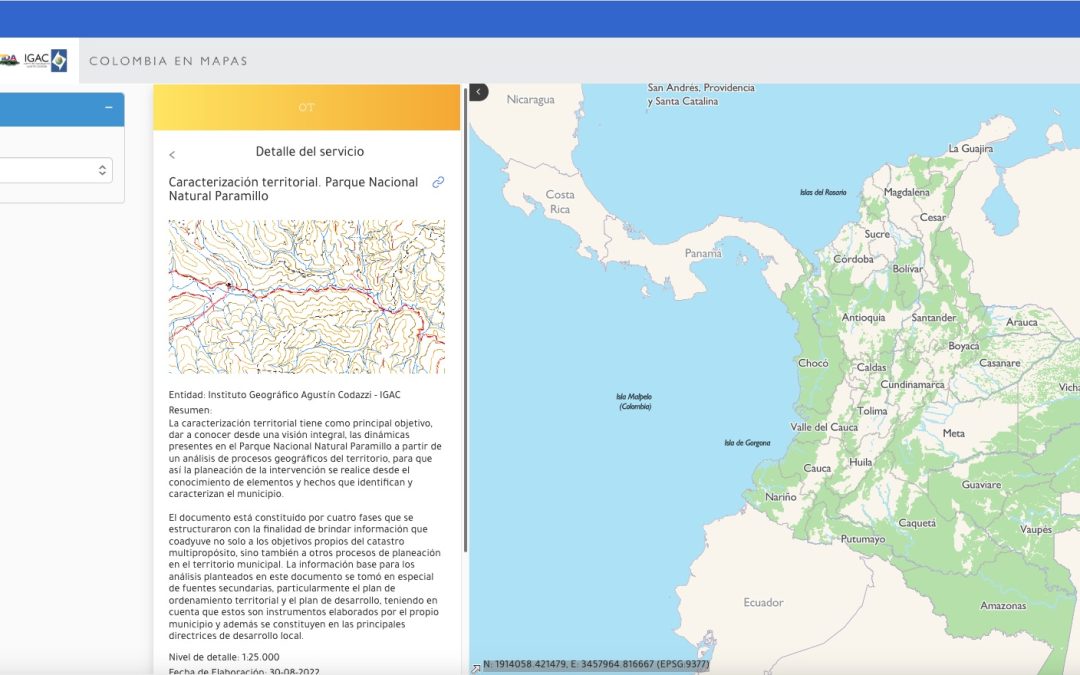Click the arrow icon beside the coordinates readout
The width and height of the screenshot is (1080, 675).
coord(476,668)
